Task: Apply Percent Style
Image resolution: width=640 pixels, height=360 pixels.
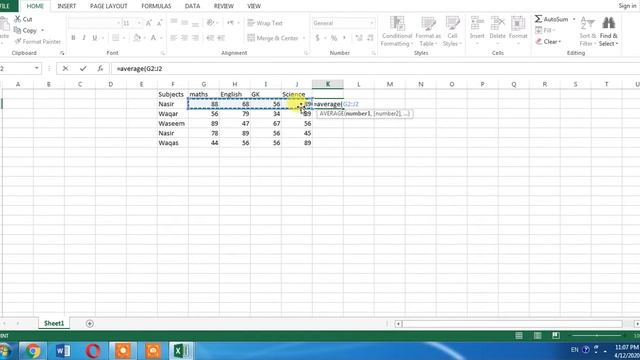Action: click(334, 38)
